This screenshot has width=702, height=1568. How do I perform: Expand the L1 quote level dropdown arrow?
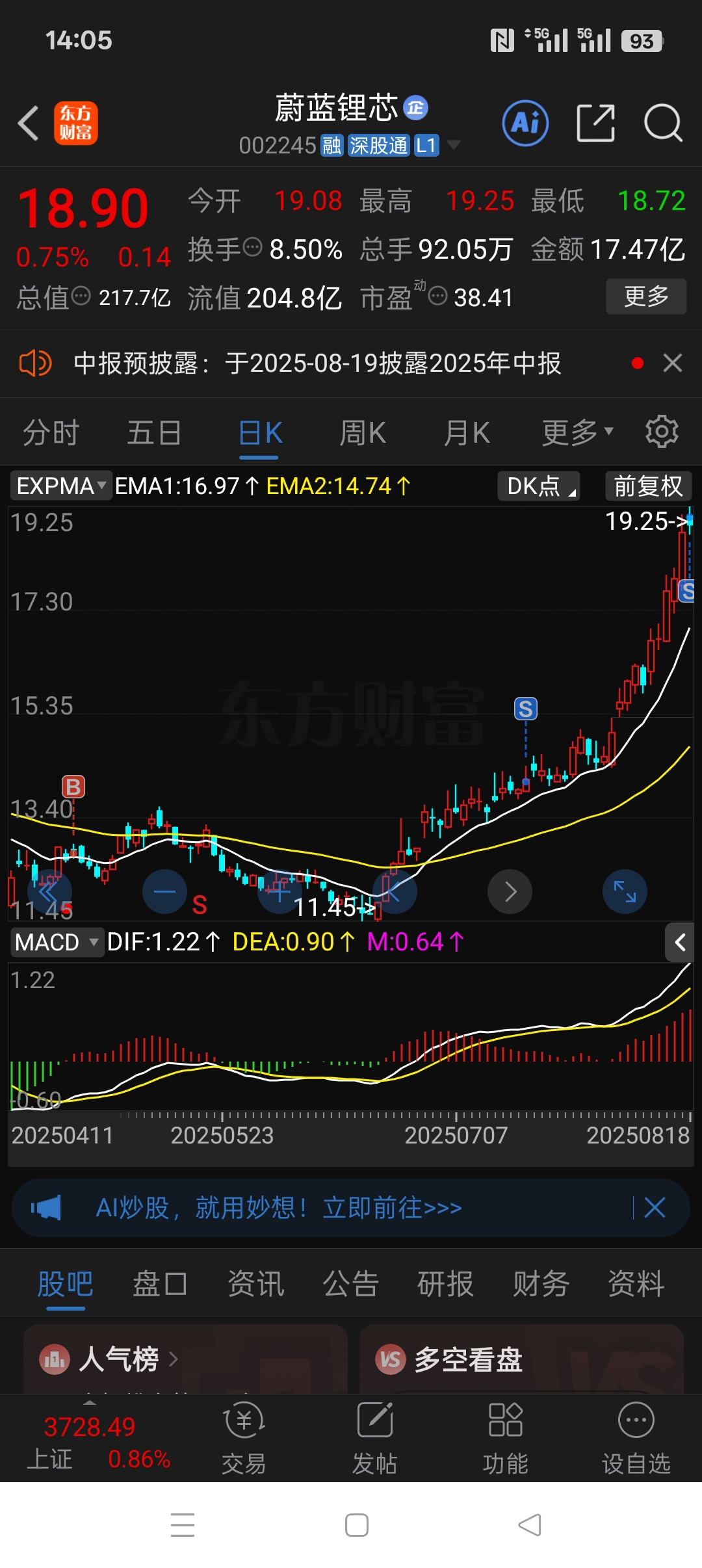(x=454, y=145)
